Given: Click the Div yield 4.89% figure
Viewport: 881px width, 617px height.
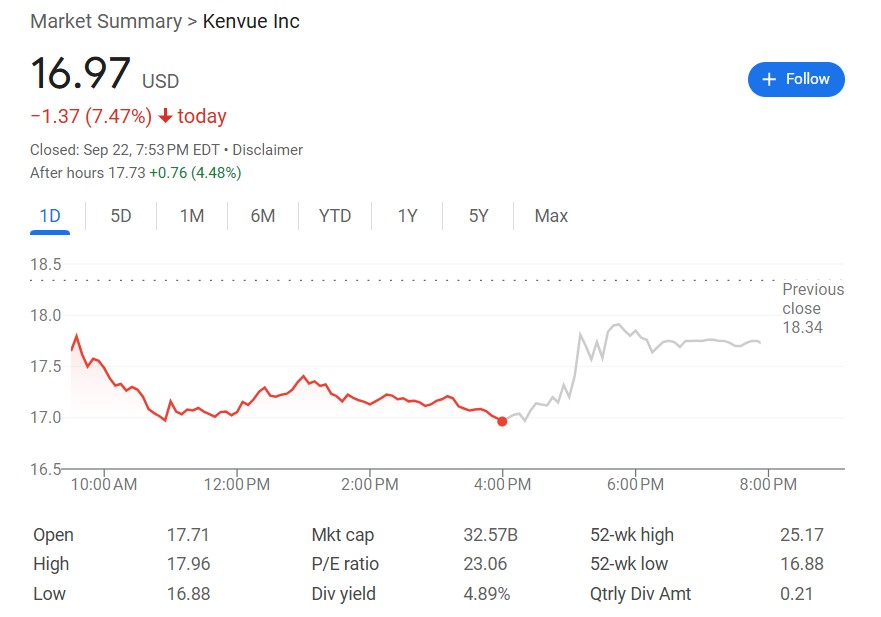Looking at the screenshot, I should point(487,594).
